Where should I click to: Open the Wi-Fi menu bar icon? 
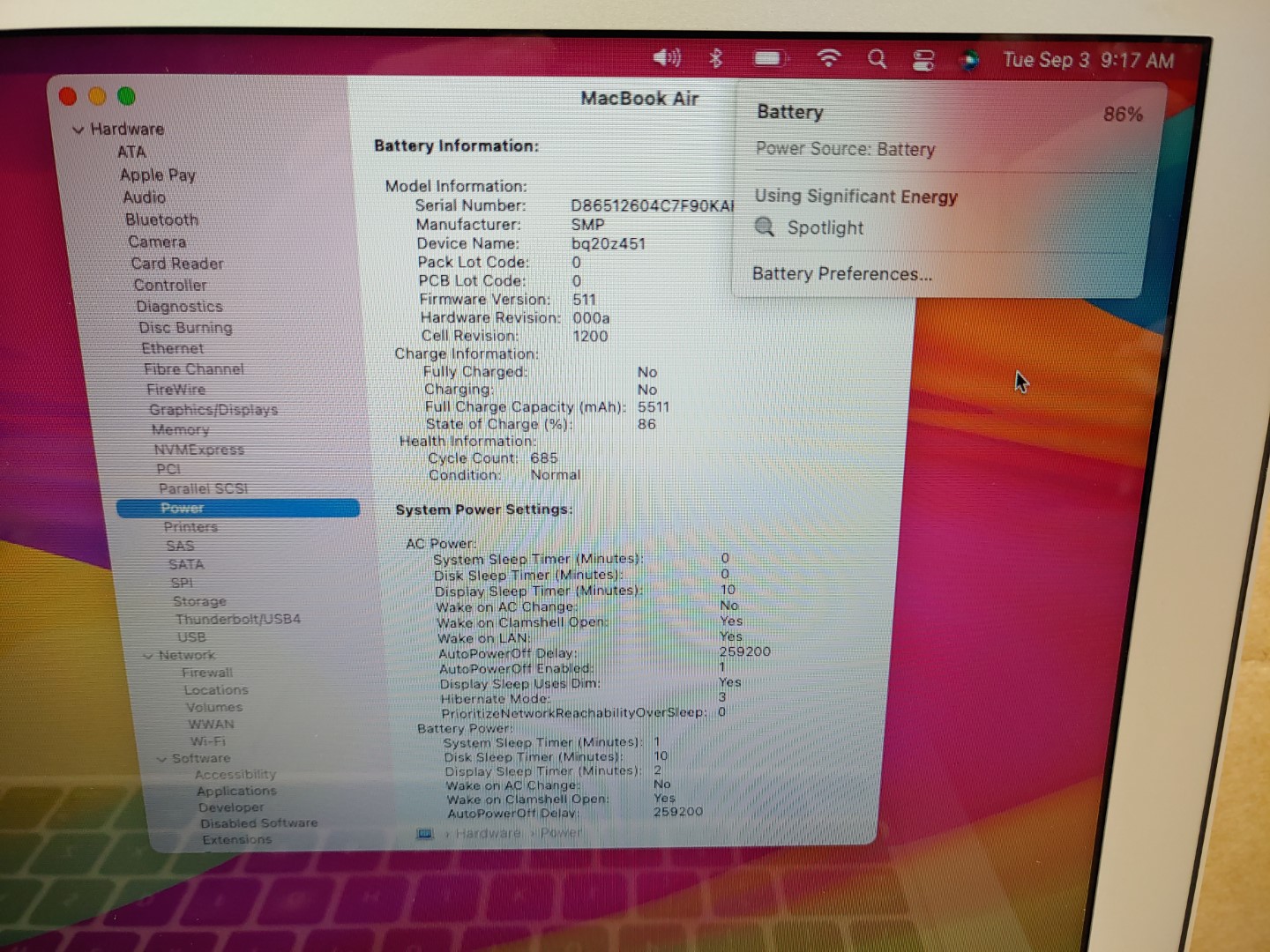coord(828,58)
